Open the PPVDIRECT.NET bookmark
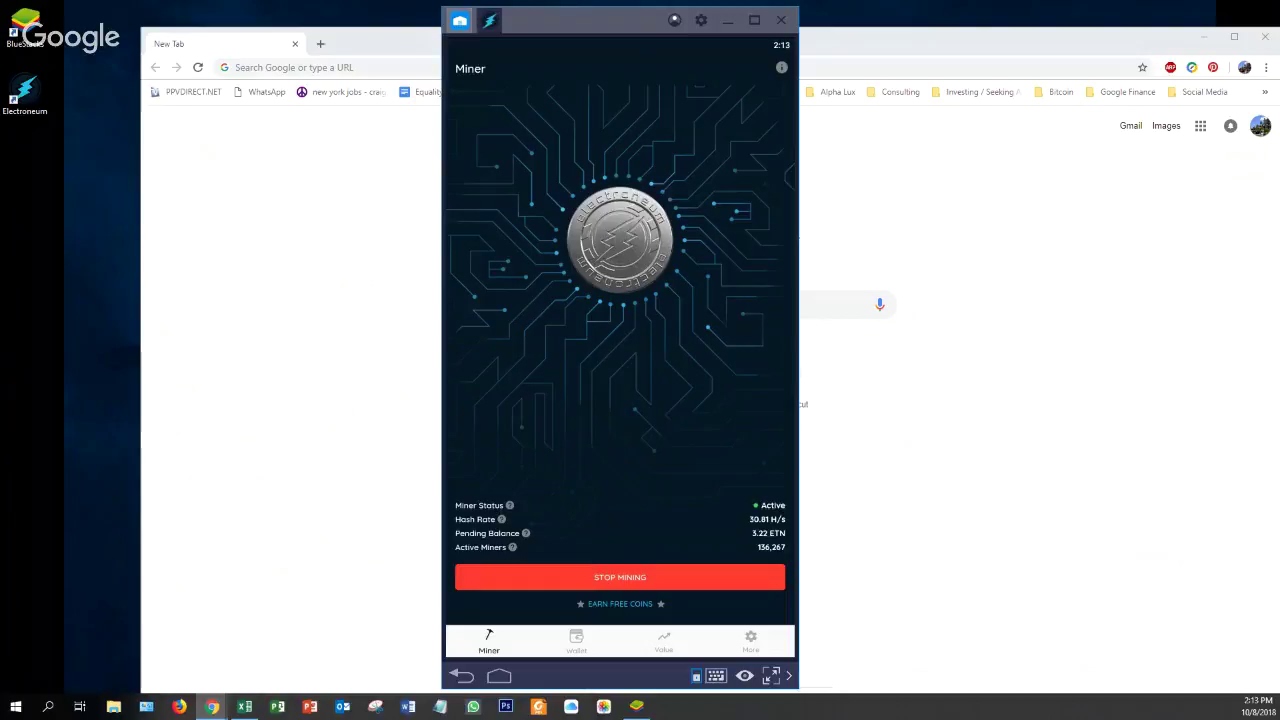Viewport: 1280px width, 720px height. pos(185,92)
